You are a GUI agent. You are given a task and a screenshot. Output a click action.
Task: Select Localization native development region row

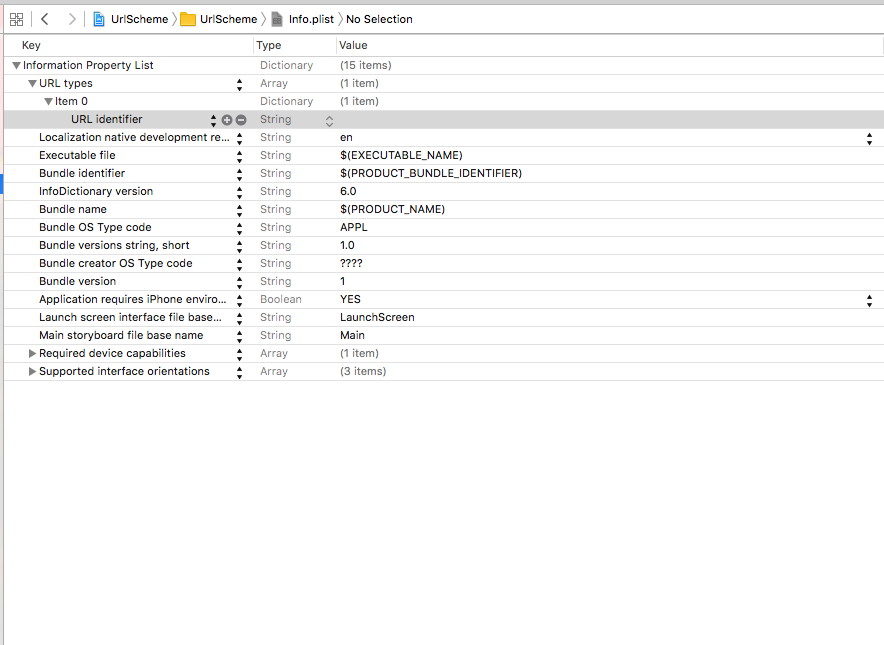click(444, 138)
